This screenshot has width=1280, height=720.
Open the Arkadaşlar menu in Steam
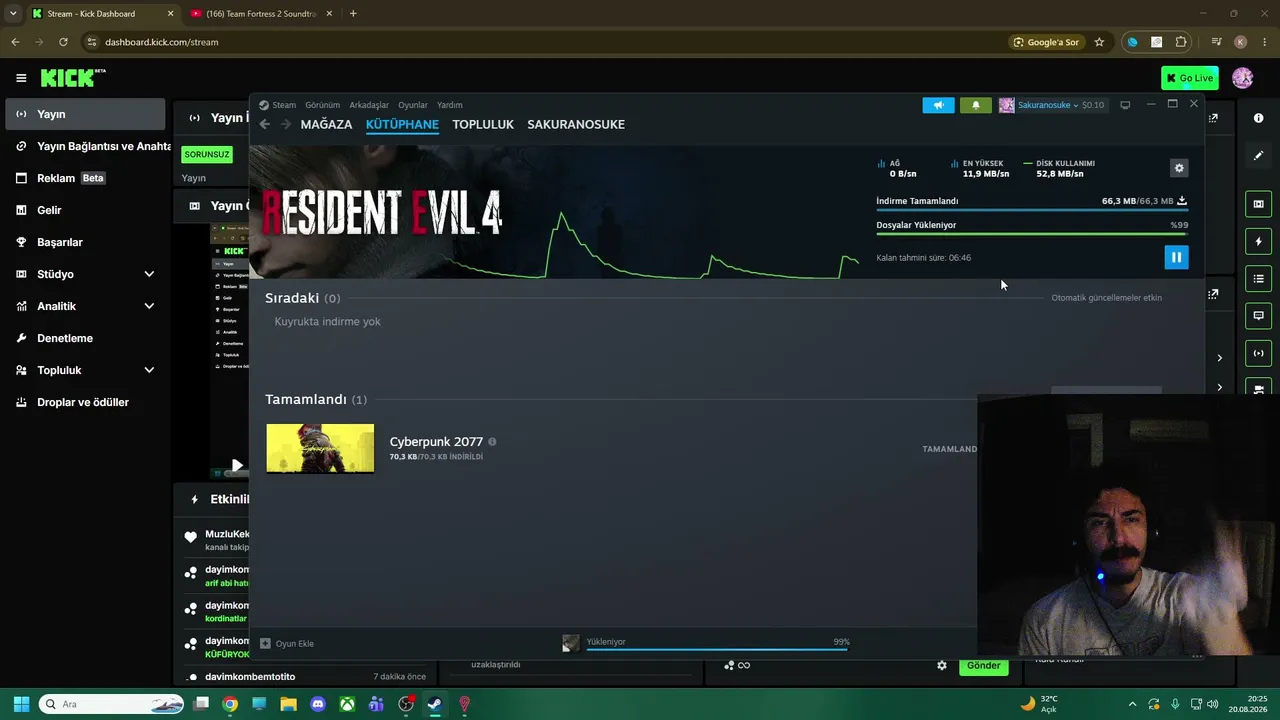pos(369,105)
